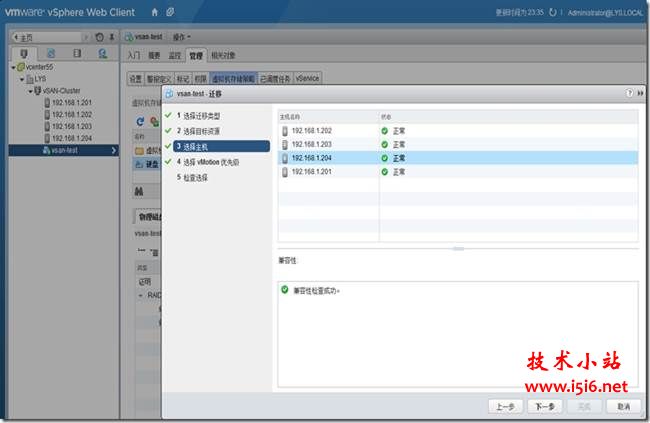Go to wizard step 2 选择目标资源

[x=199, y=131]
